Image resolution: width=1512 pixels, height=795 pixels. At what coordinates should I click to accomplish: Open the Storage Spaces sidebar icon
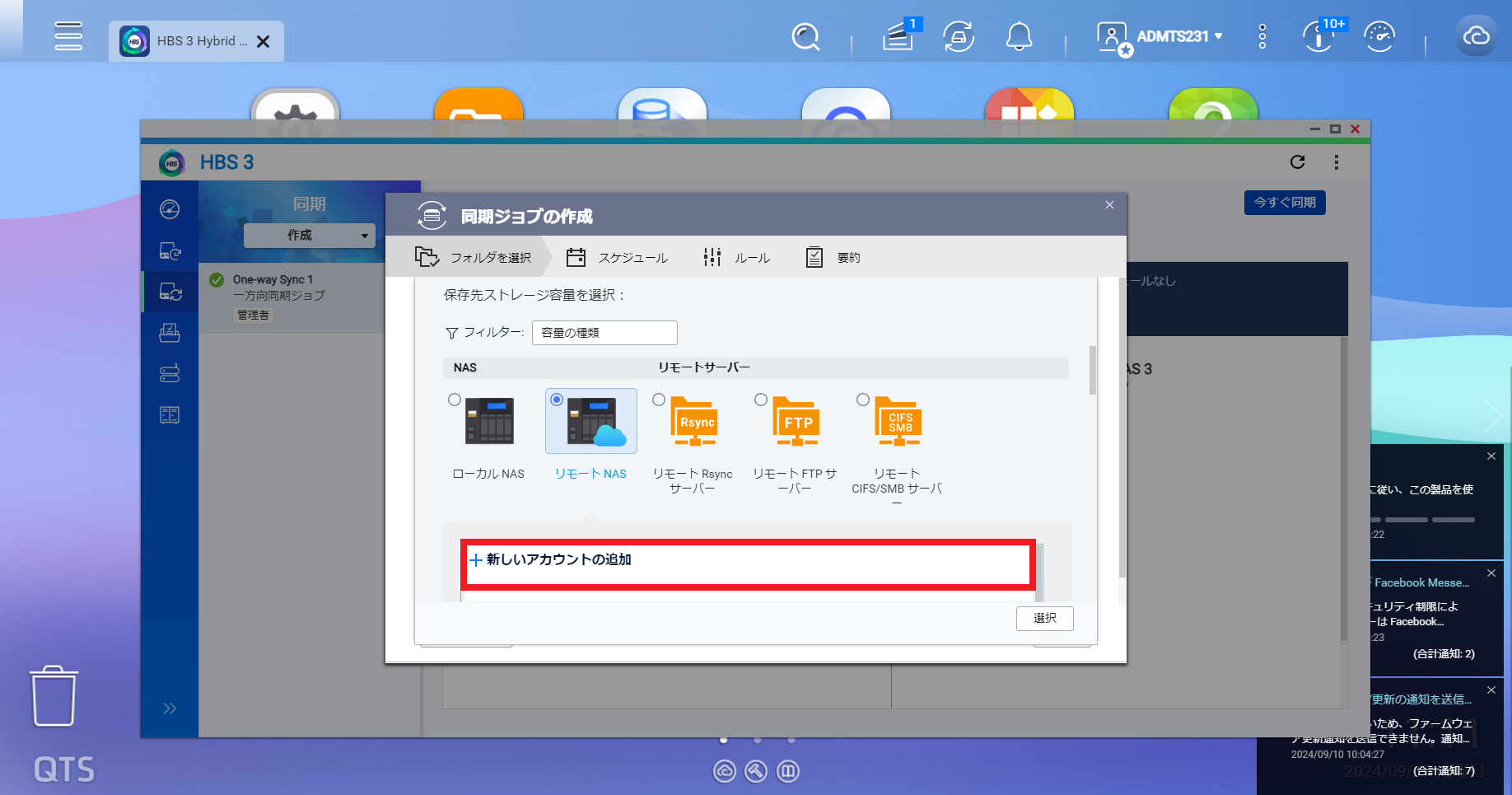[170, 374]
